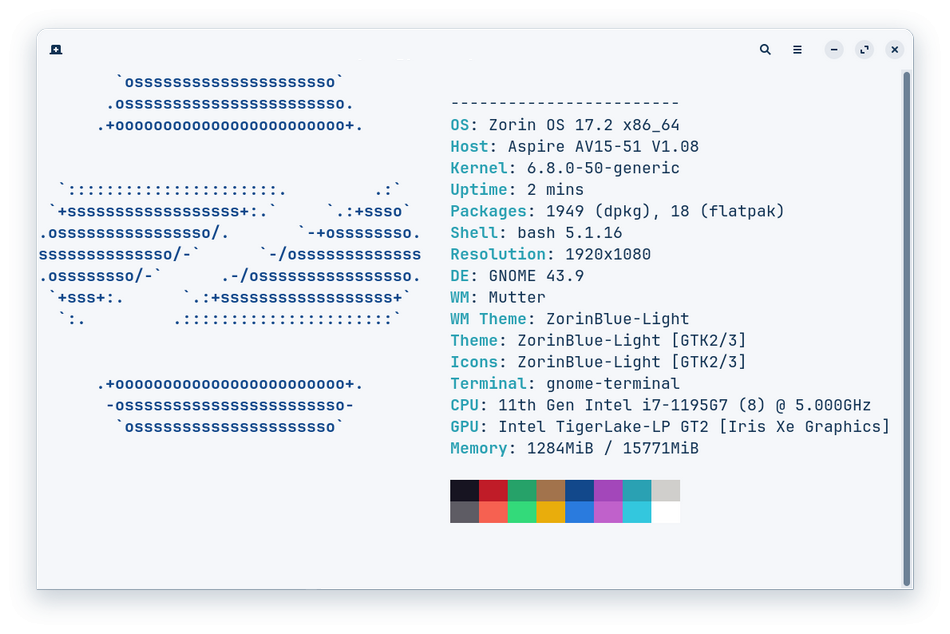Click the "CPU" label in system info
Image resolution: width=950 pixels, height=634 pixels.
pos(464,405)
